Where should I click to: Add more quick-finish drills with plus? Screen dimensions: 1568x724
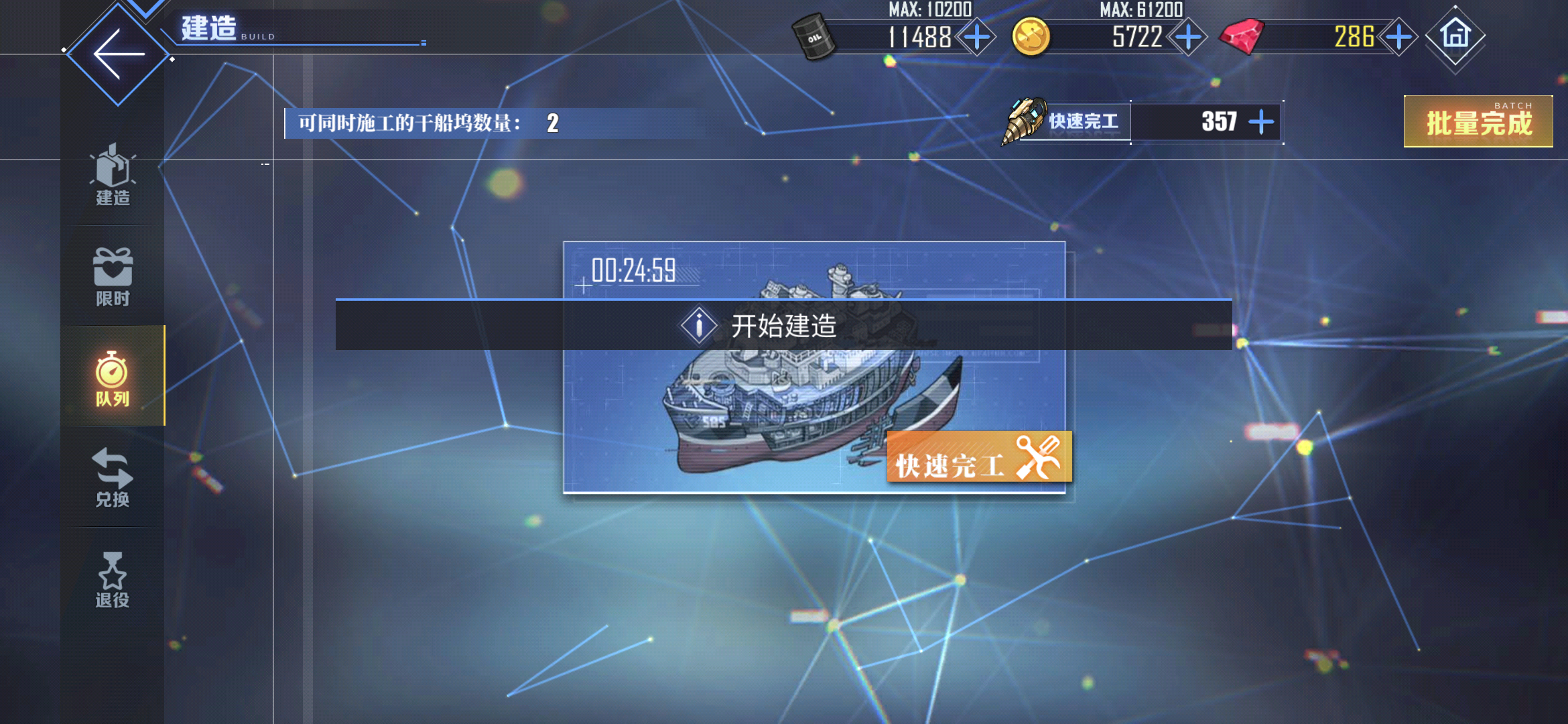click(x=1261, y=122)
